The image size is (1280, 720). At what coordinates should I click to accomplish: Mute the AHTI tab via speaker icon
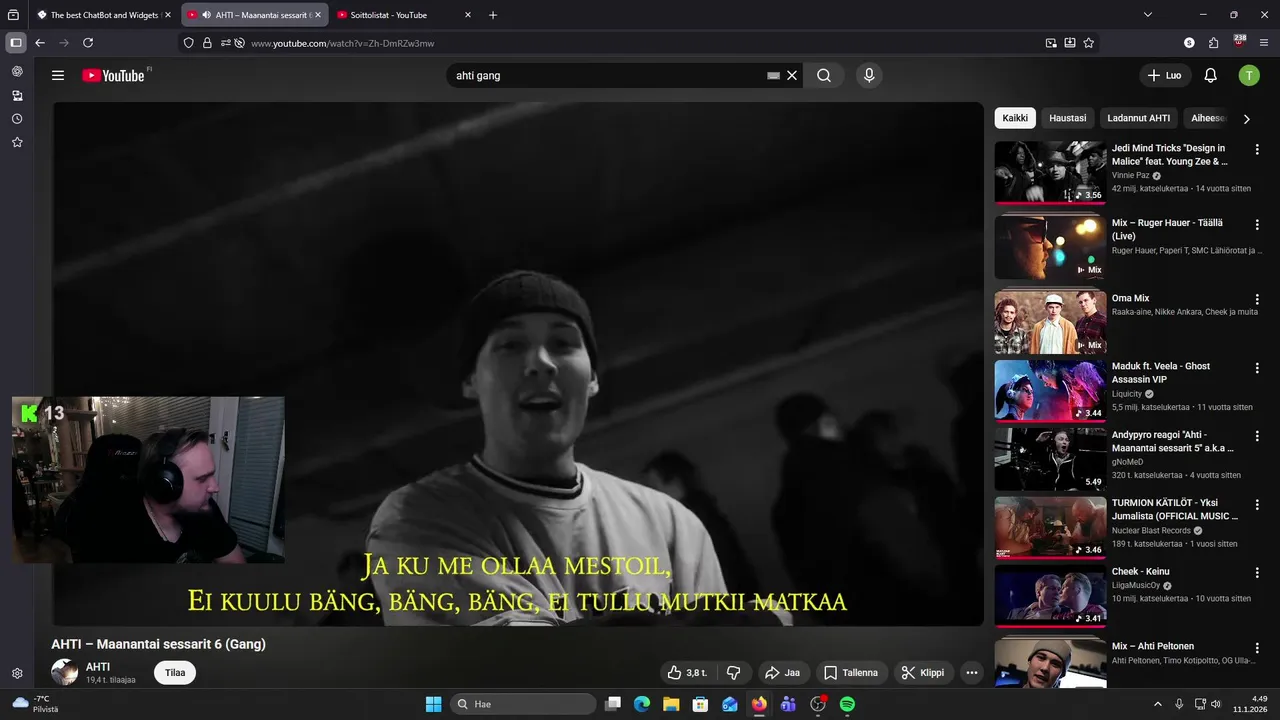coord(206,15)
